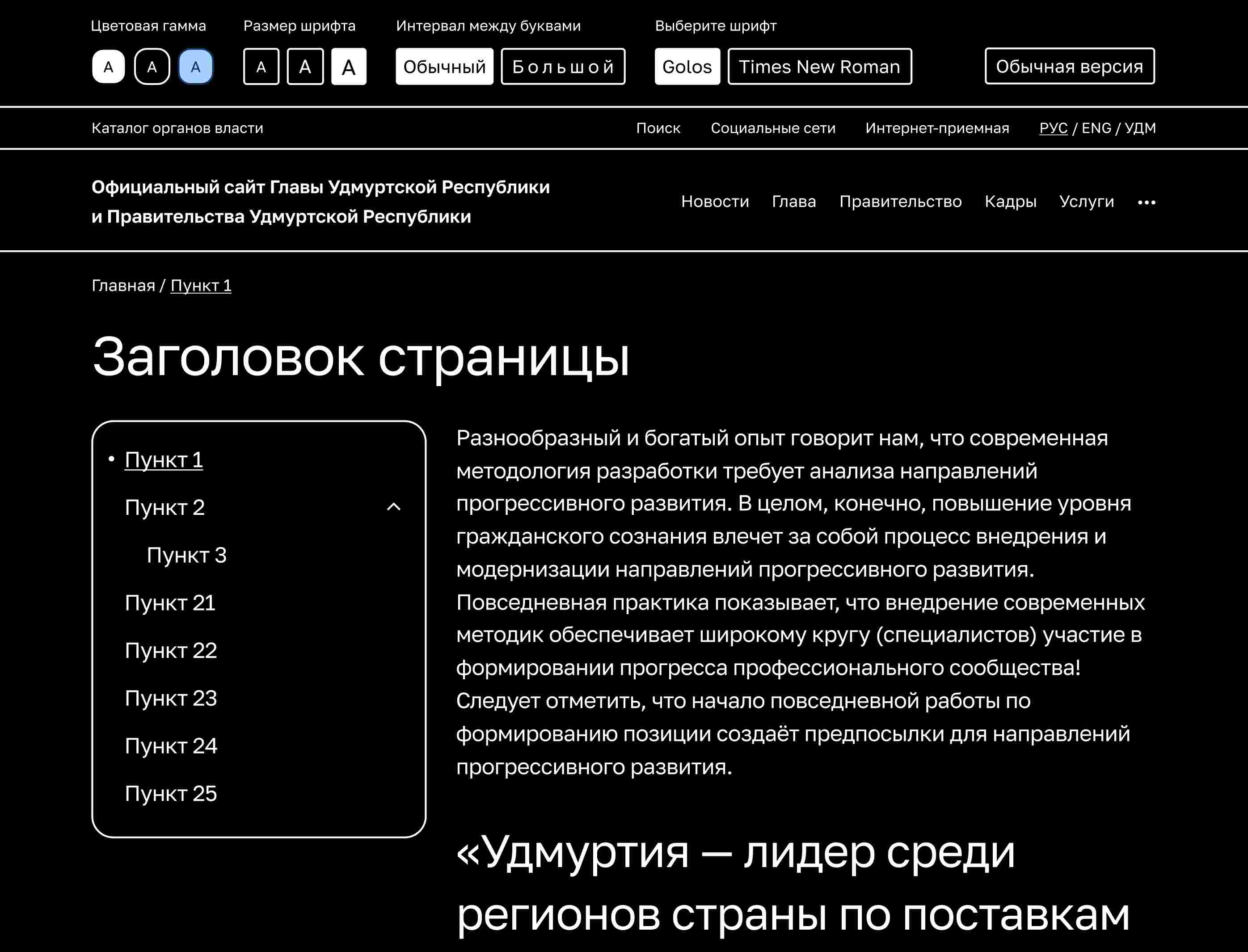Image resolution: width=1248 pixels, height=952 pixels.
Task: Open the Правительство menu item
Action: coord(900,202)
